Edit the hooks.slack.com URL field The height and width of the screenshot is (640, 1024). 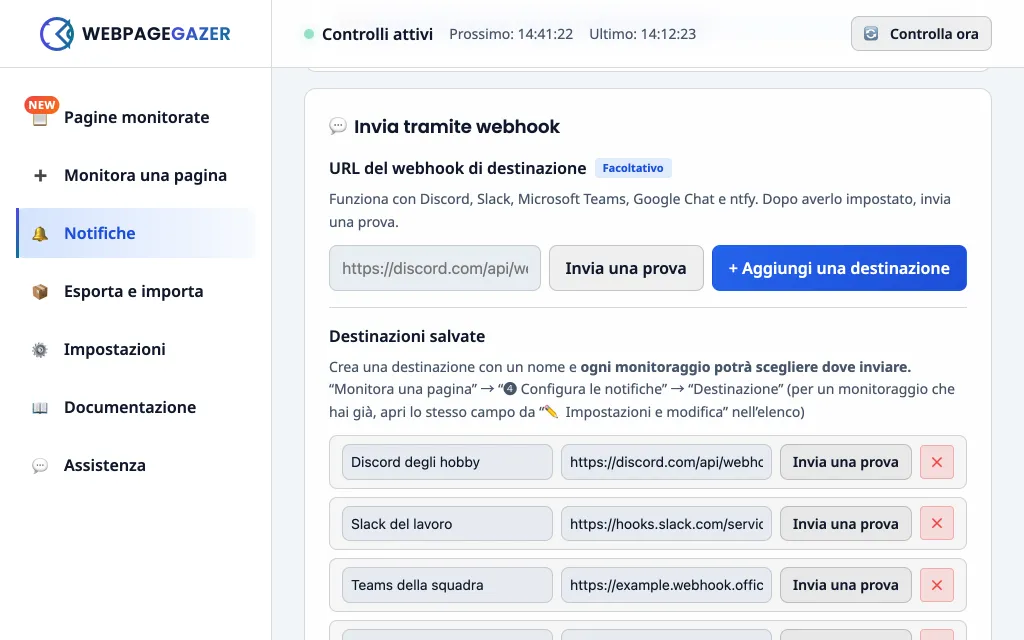point(666,524)
